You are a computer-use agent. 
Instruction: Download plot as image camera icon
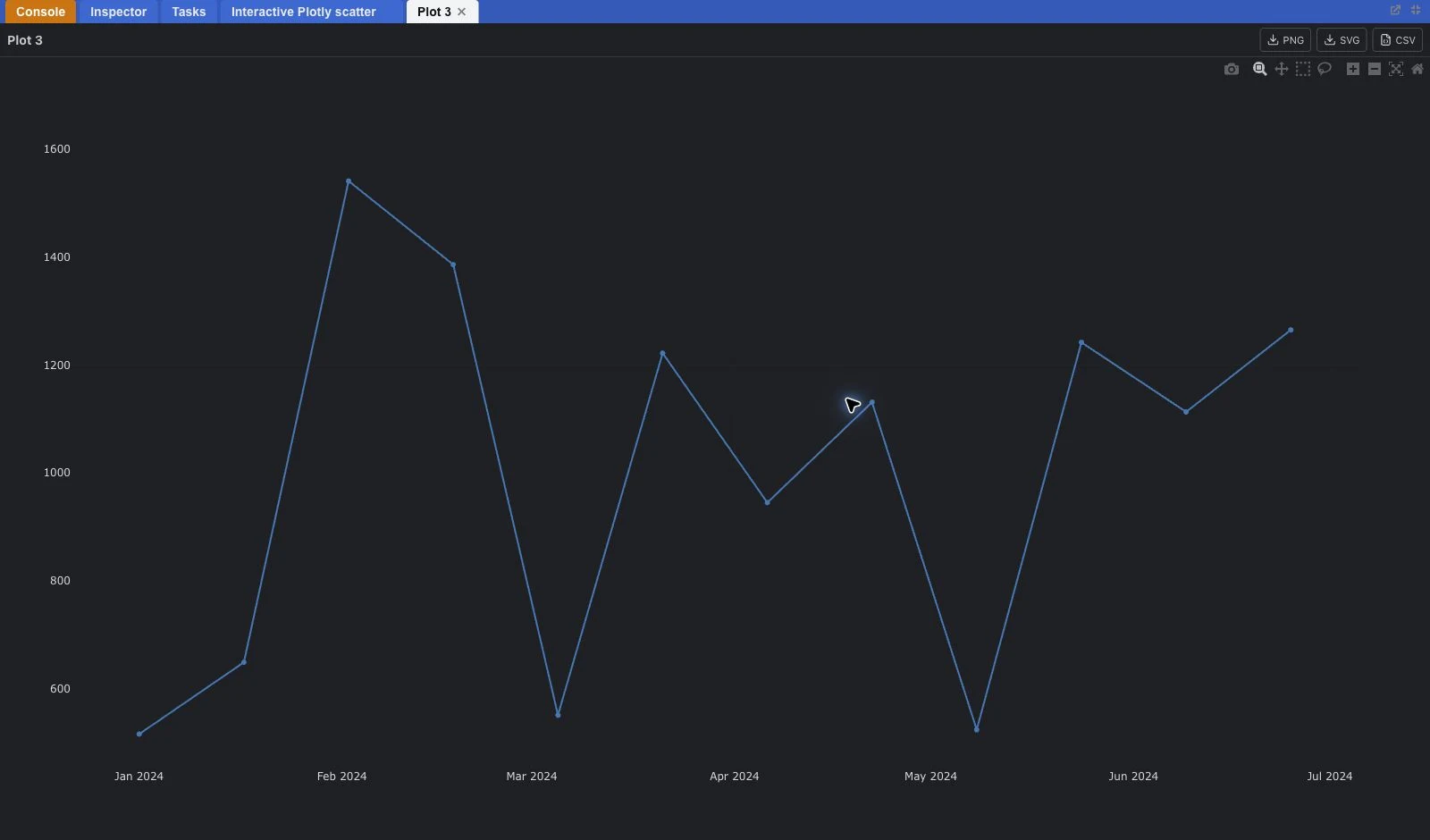point(1232,69)
